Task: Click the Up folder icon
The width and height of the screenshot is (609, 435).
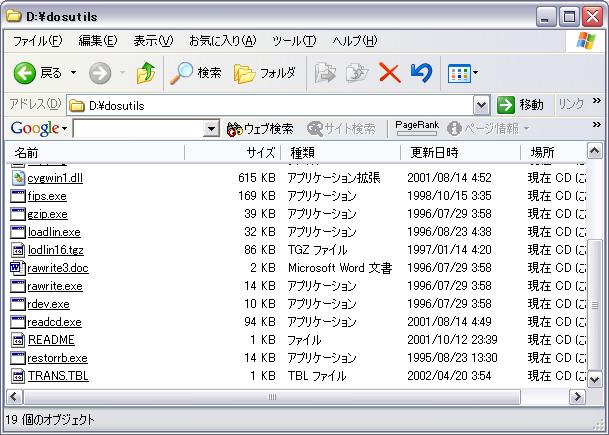Action: click(146, 73)
